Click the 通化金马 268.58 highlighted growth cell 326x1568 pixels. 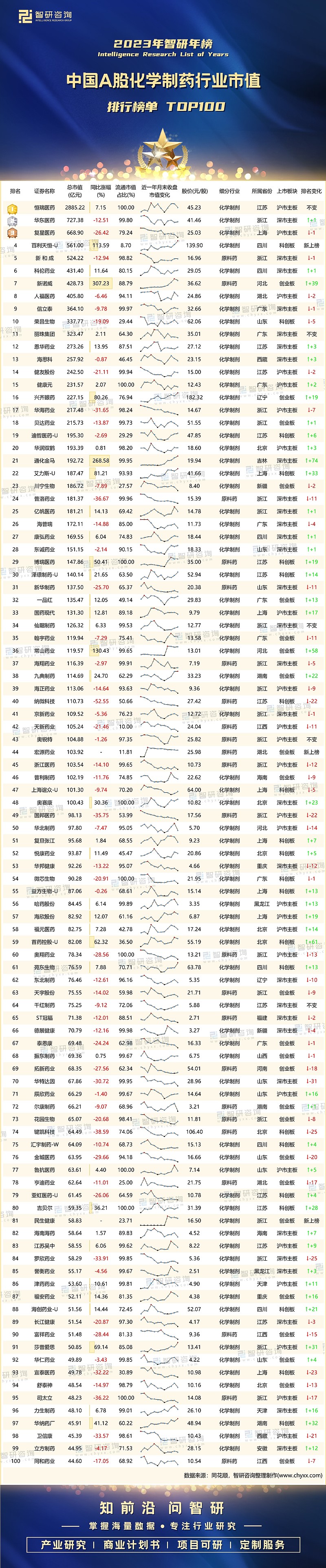pyautogui.click(x=101, y=461)
